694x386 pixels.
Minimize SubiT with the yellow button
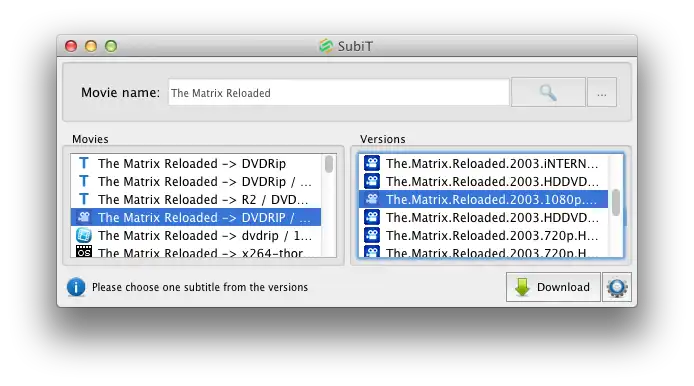tap(91, 46)
